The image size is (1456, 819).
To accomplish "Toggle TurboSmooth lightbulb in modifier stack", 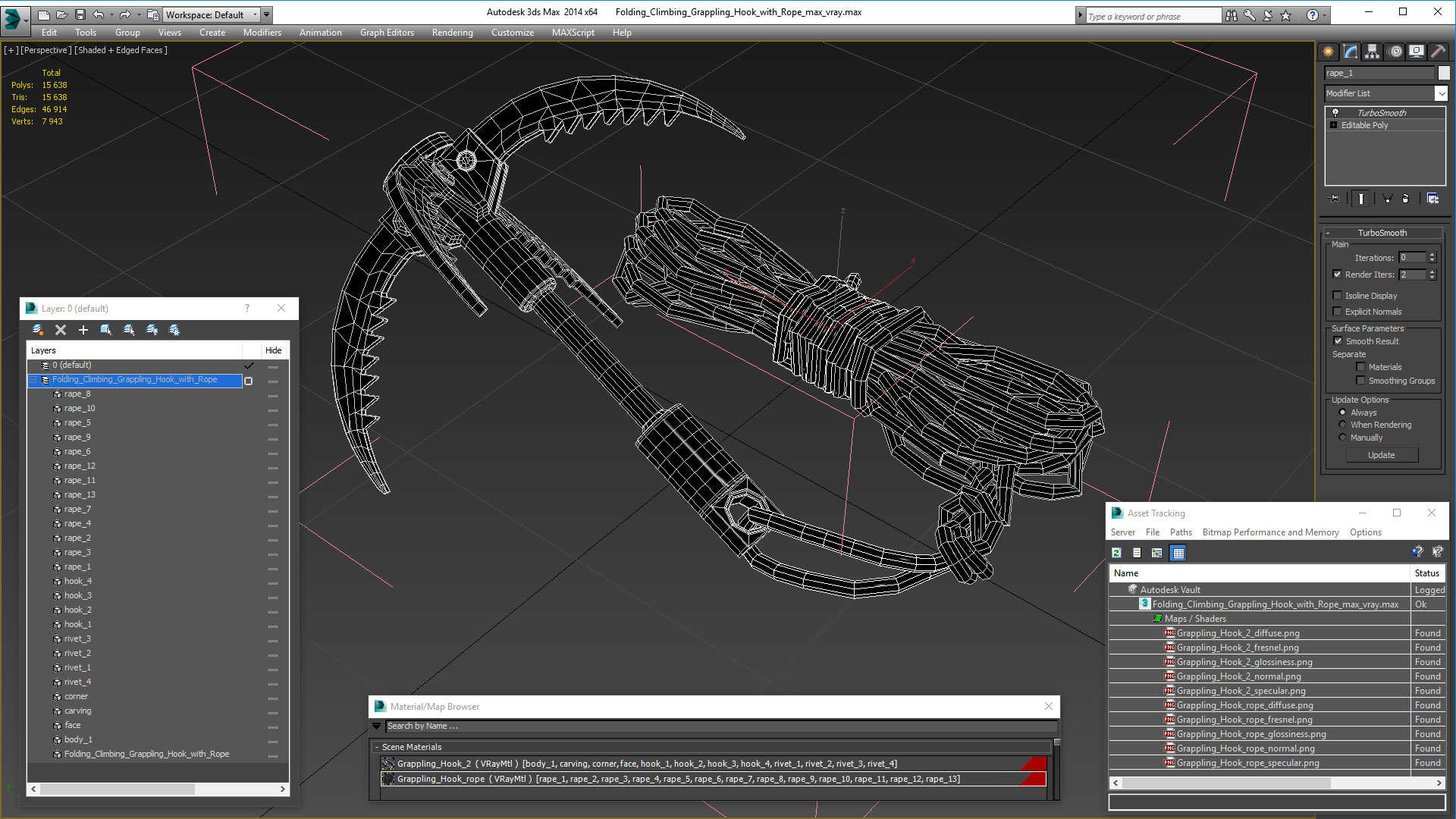I will (1335, 112).
